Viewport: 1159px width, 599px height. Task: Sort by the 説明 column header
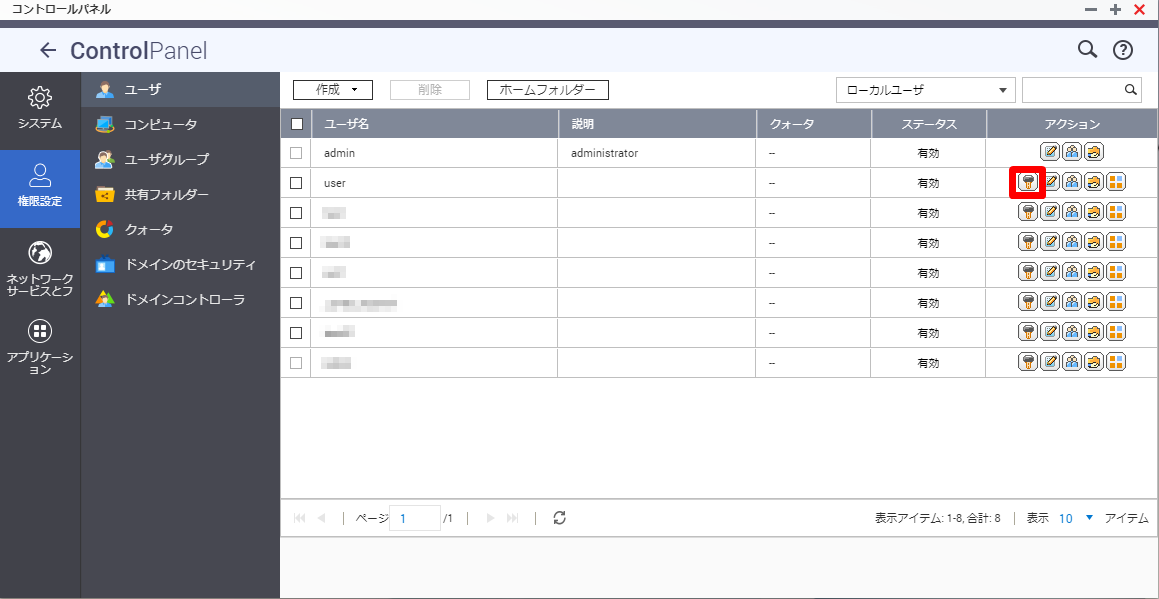point(657,124)
